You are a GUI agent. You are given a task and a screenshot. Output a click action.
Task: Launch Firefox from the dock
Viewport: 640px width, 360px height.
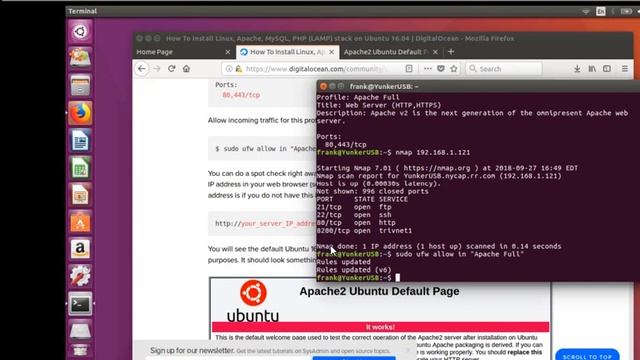pos(80,113)
